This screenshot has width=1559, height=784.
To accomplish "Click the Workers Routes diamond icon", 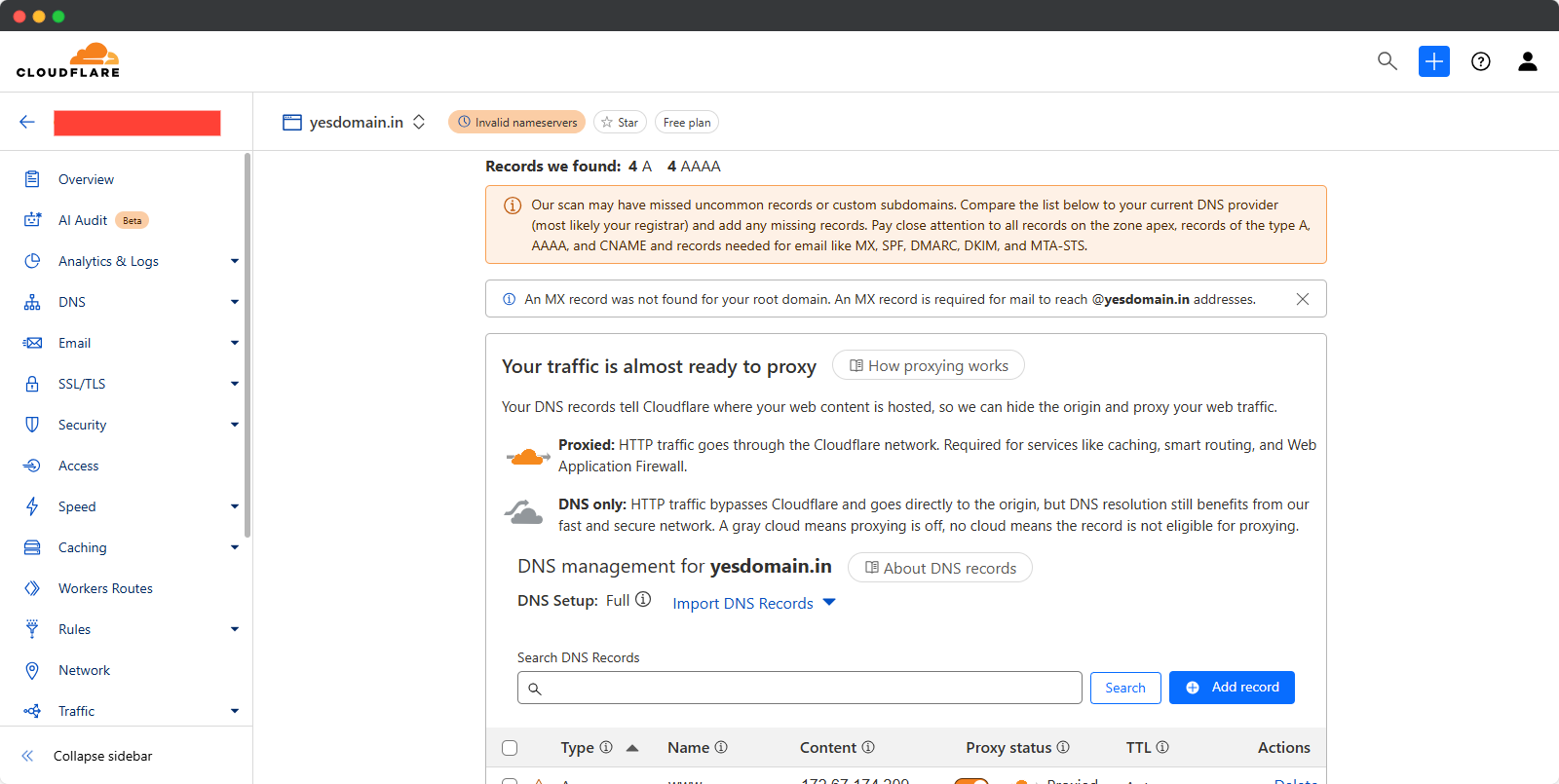I will (32, 588).
